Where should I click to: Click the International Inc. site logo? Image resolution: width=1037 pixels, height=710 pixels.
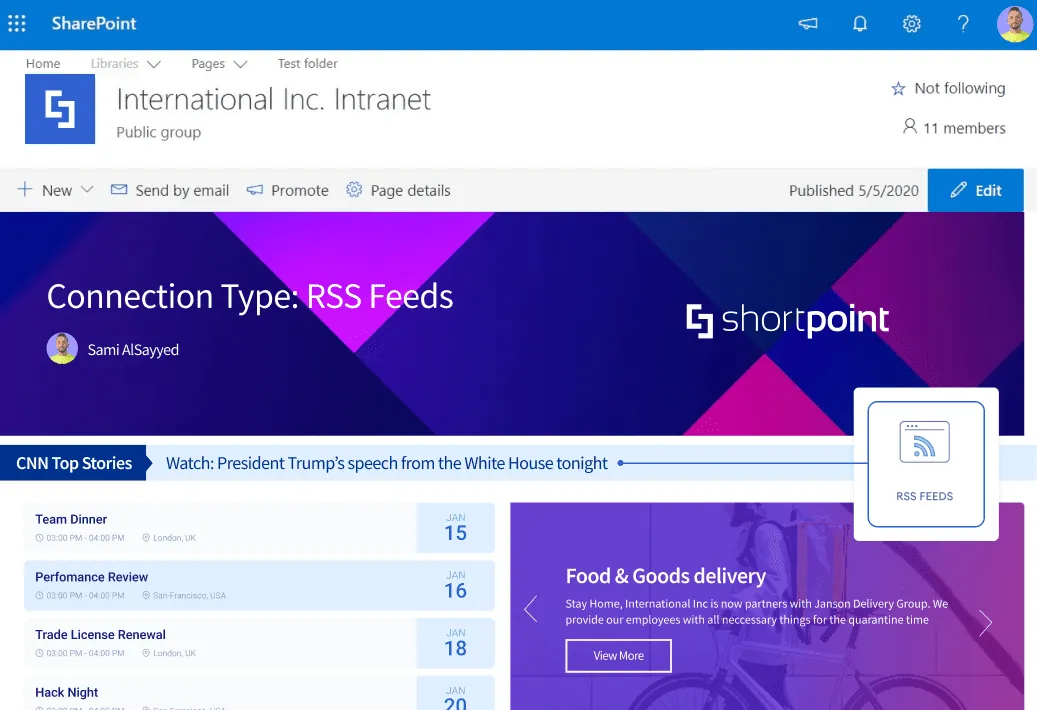(60, 109)
